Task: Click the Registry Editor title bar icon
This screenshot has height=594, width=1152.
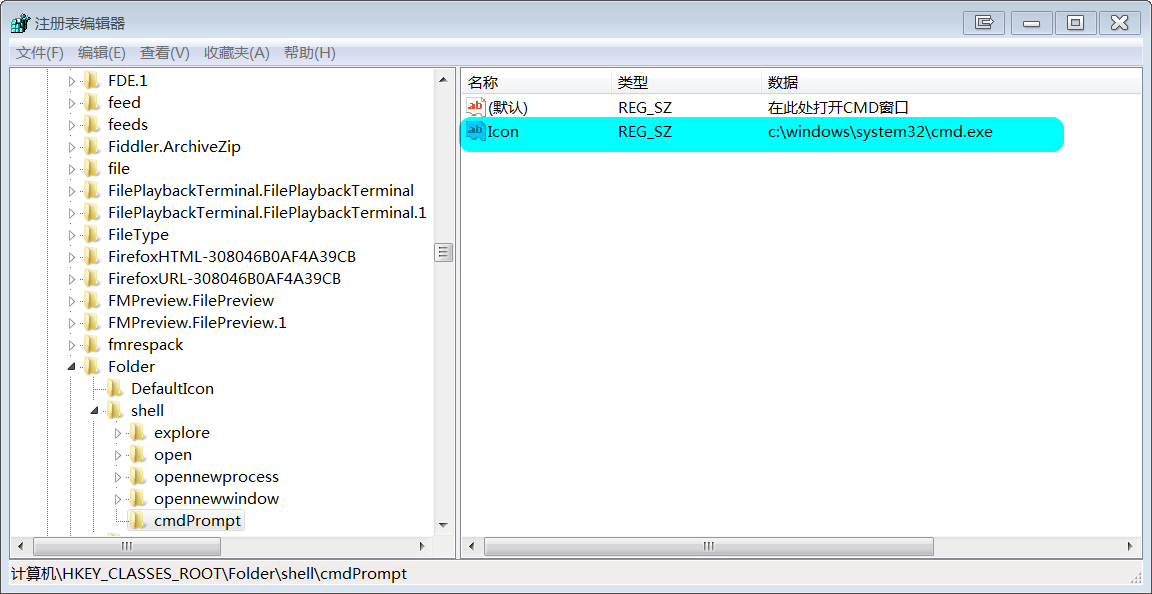Action: 21,24
